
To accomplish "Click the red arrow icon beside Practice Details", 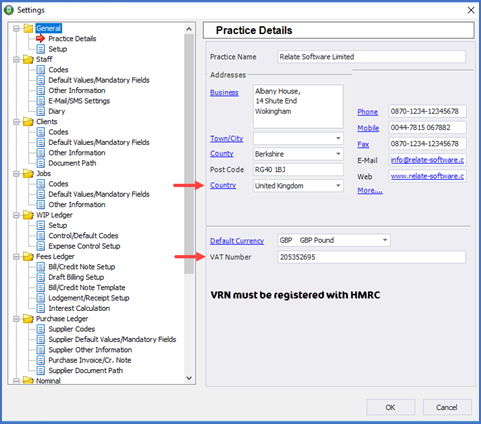I will 40,39.
